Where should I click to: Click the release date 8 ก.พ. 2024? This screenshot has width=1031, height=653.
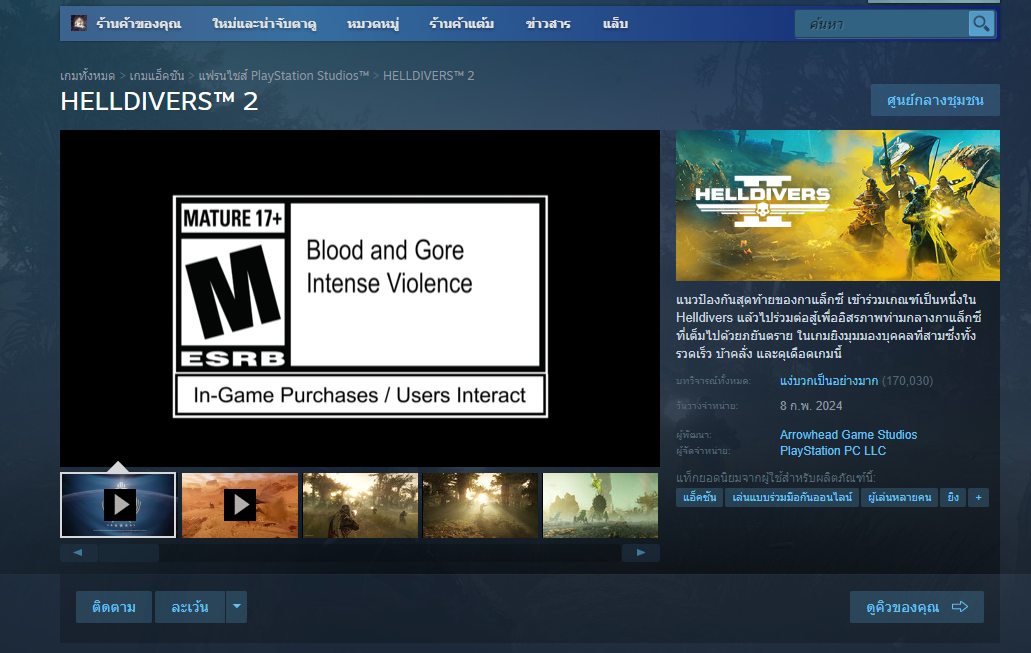[x=811, y=406]
